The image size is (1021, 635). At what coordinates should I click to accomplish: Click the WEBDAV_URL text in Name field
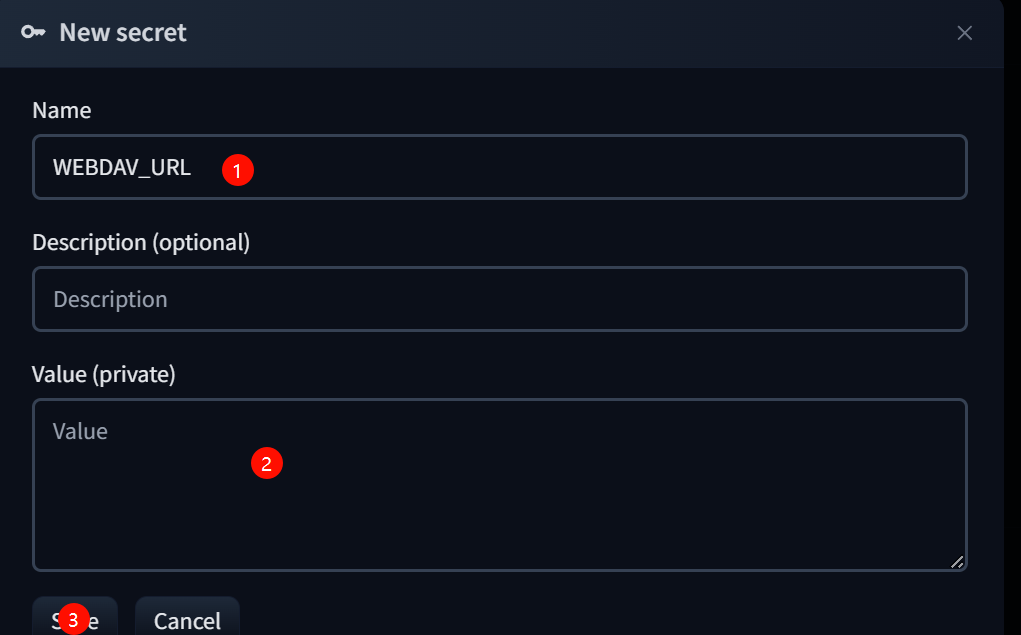(x=122, y=167)
